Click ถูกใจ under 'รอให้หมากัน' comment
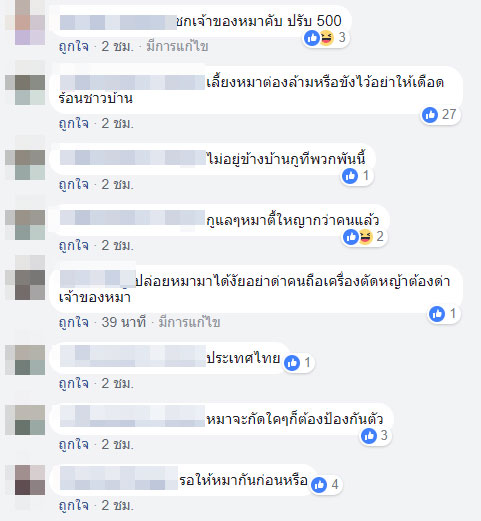 coord(74,506)
